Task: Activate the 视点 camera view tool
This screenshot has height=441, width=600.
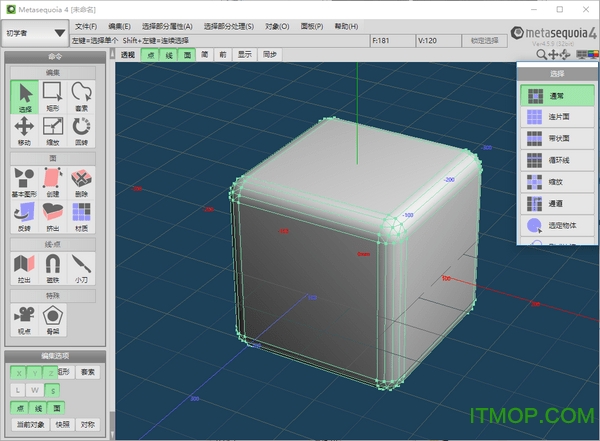Action: pyautogui.click(x=24, y=320)
